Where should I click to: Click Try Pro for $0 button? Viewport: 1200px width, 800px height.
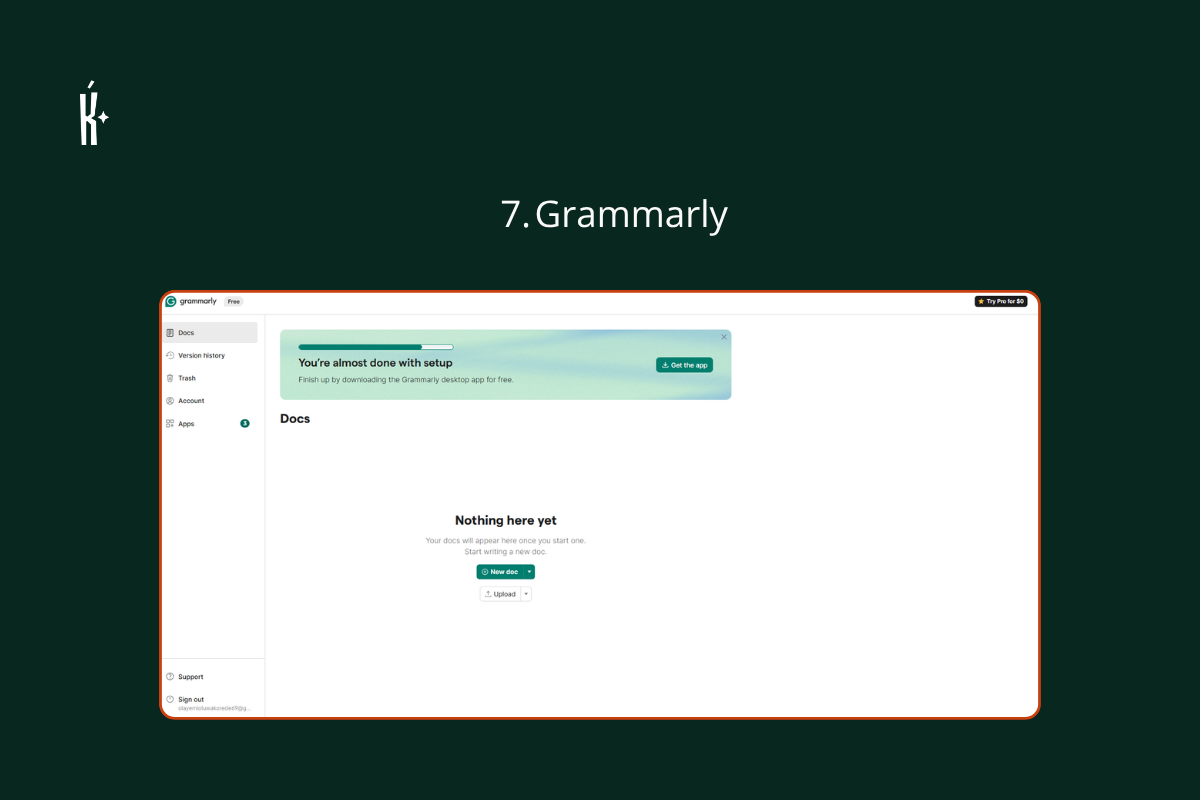pos(1001,301)
